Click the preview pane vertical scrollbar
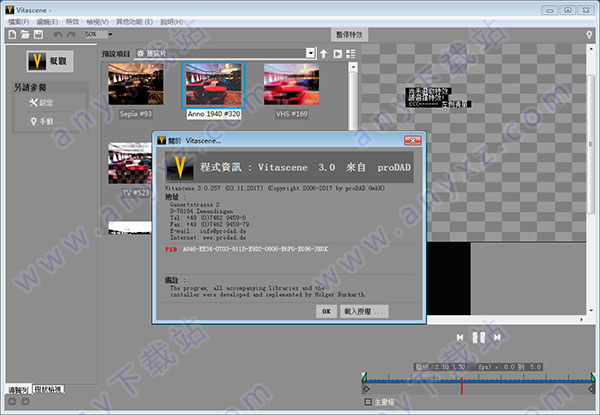 tap(591, 144)
